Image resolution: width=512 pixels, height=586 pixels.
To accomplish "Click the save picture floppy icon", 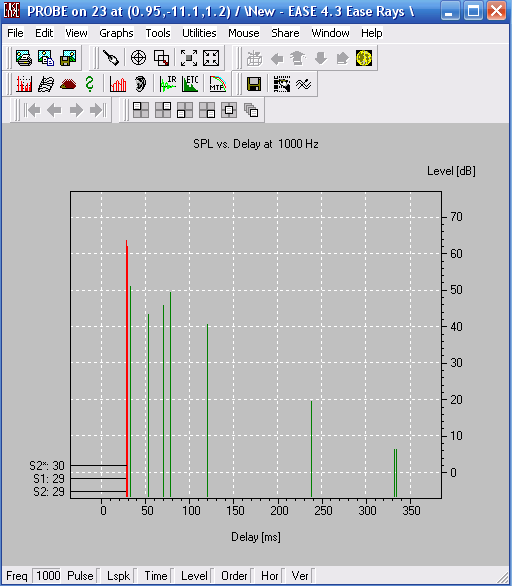I will 68,58.
